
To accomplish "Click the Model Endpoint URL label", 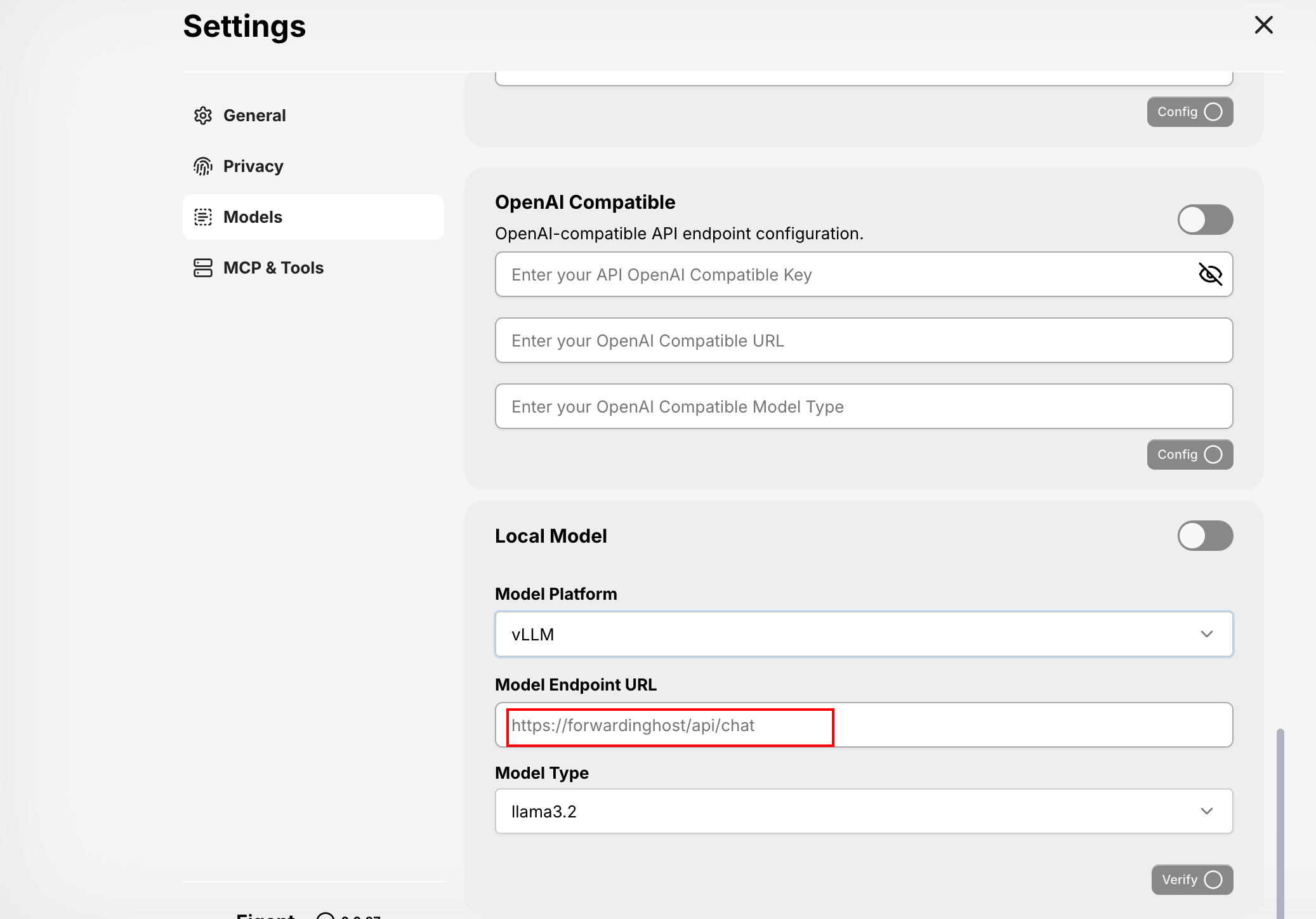I will [x=576, y=685].
